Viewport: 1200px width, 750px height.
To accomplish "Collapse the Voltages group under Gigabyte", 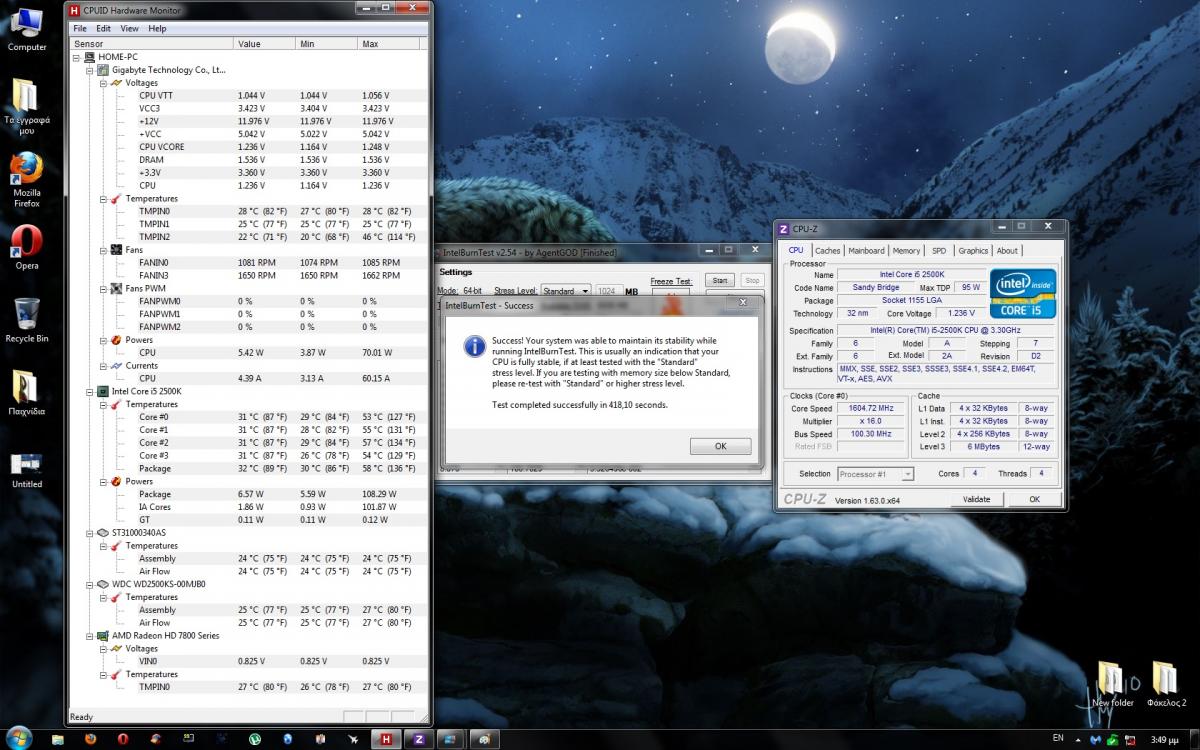I will click(x=103, y=83).
